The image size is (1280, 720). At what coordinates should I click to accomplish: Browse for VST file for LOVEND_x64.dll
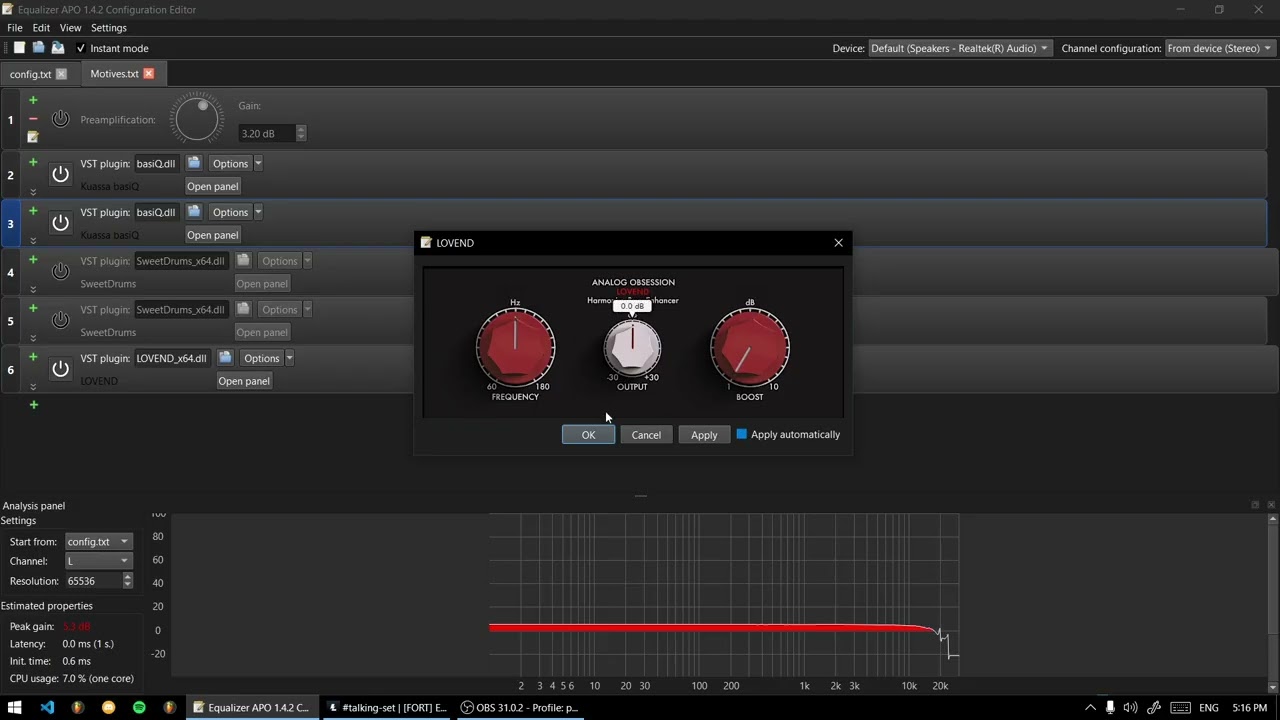tap(225, 358)
